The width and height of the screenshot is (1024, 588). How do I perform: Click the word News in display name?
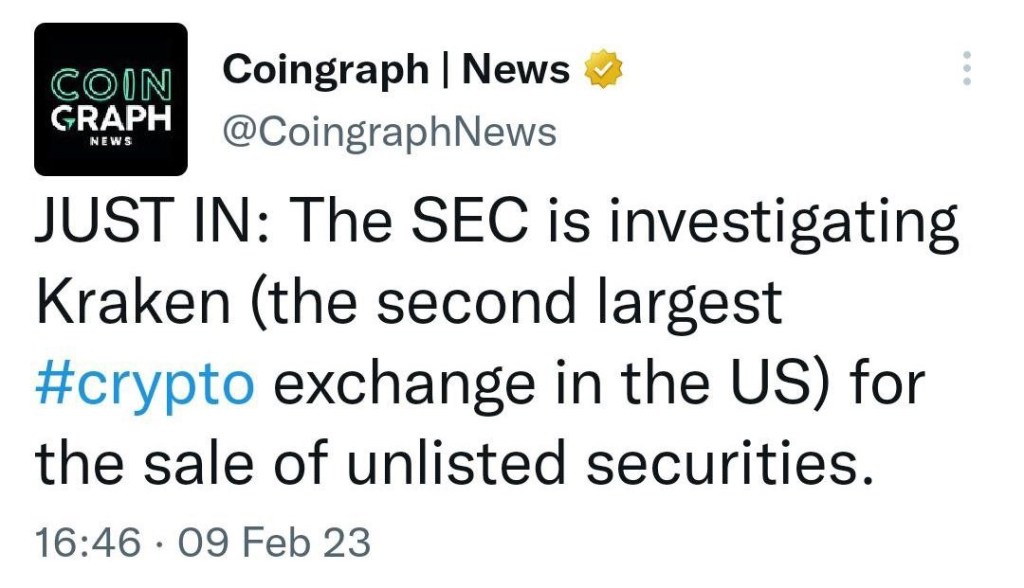pos(516,69)
